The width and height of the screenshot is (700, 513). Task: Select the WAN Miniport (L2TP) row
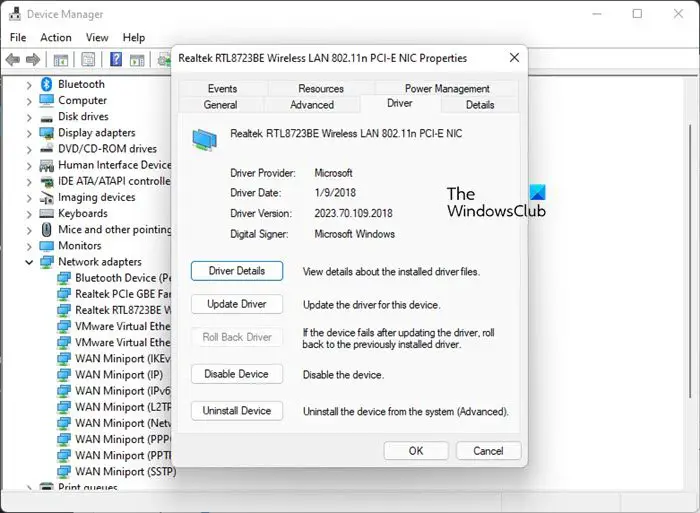[114, 407]
